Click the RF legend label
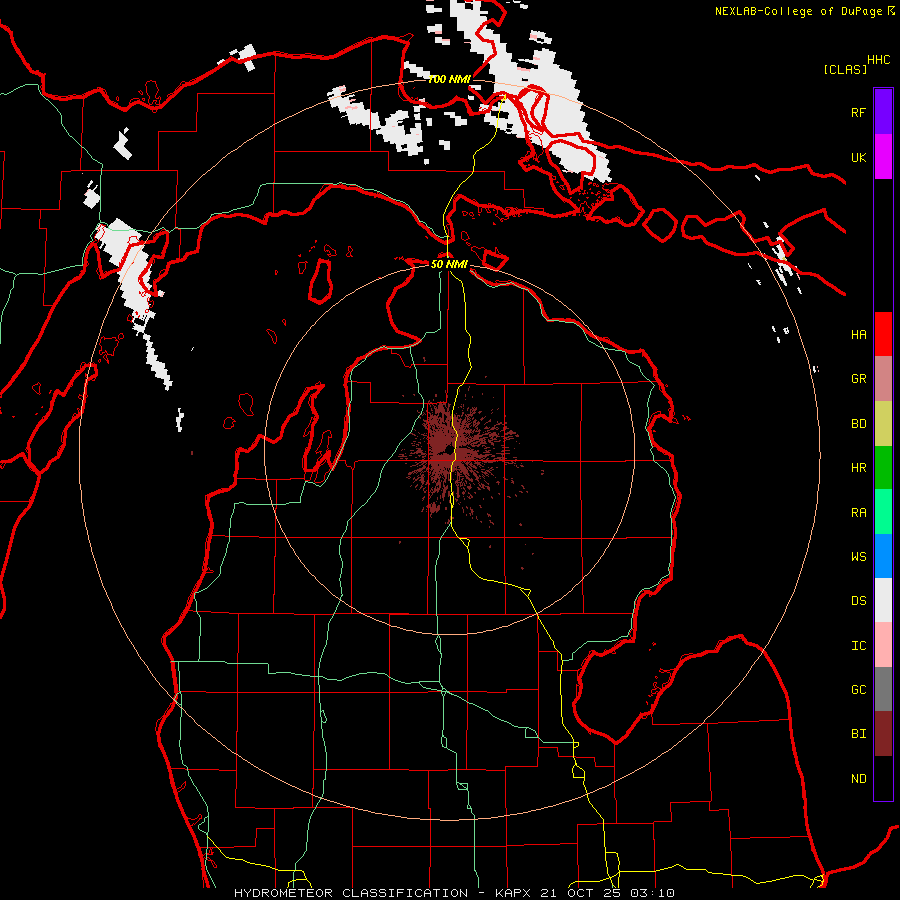 [x=858, y=112]
